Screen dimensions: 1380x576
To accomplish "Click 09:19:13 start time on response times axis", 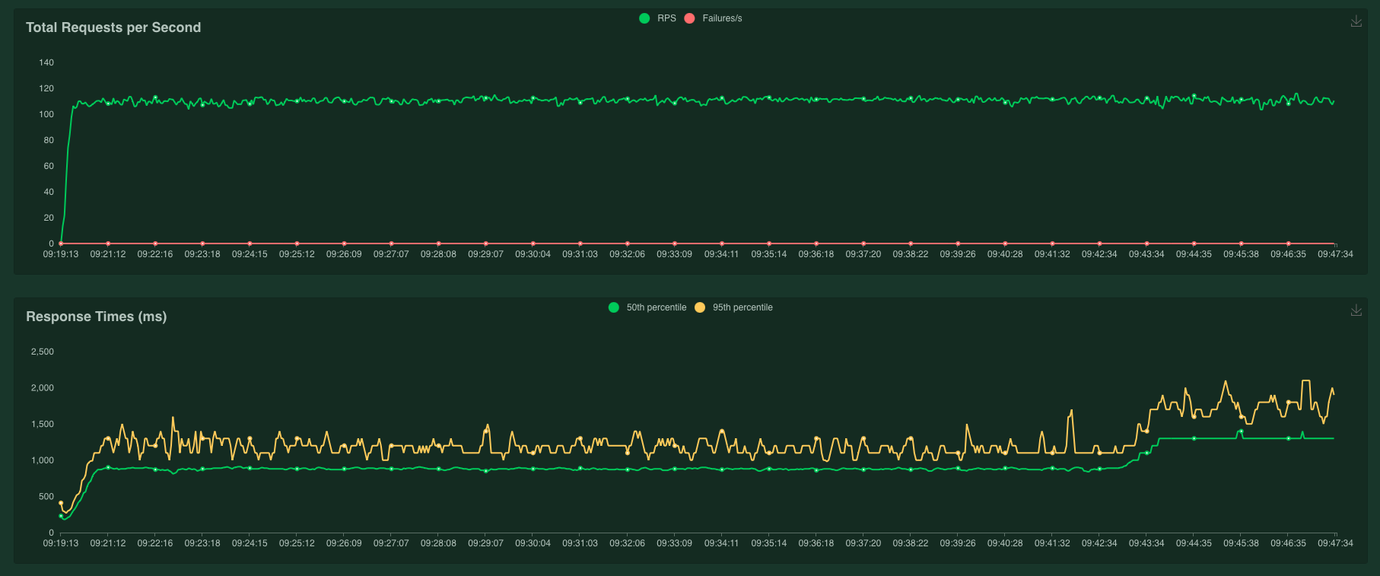I will click(61, 543).
